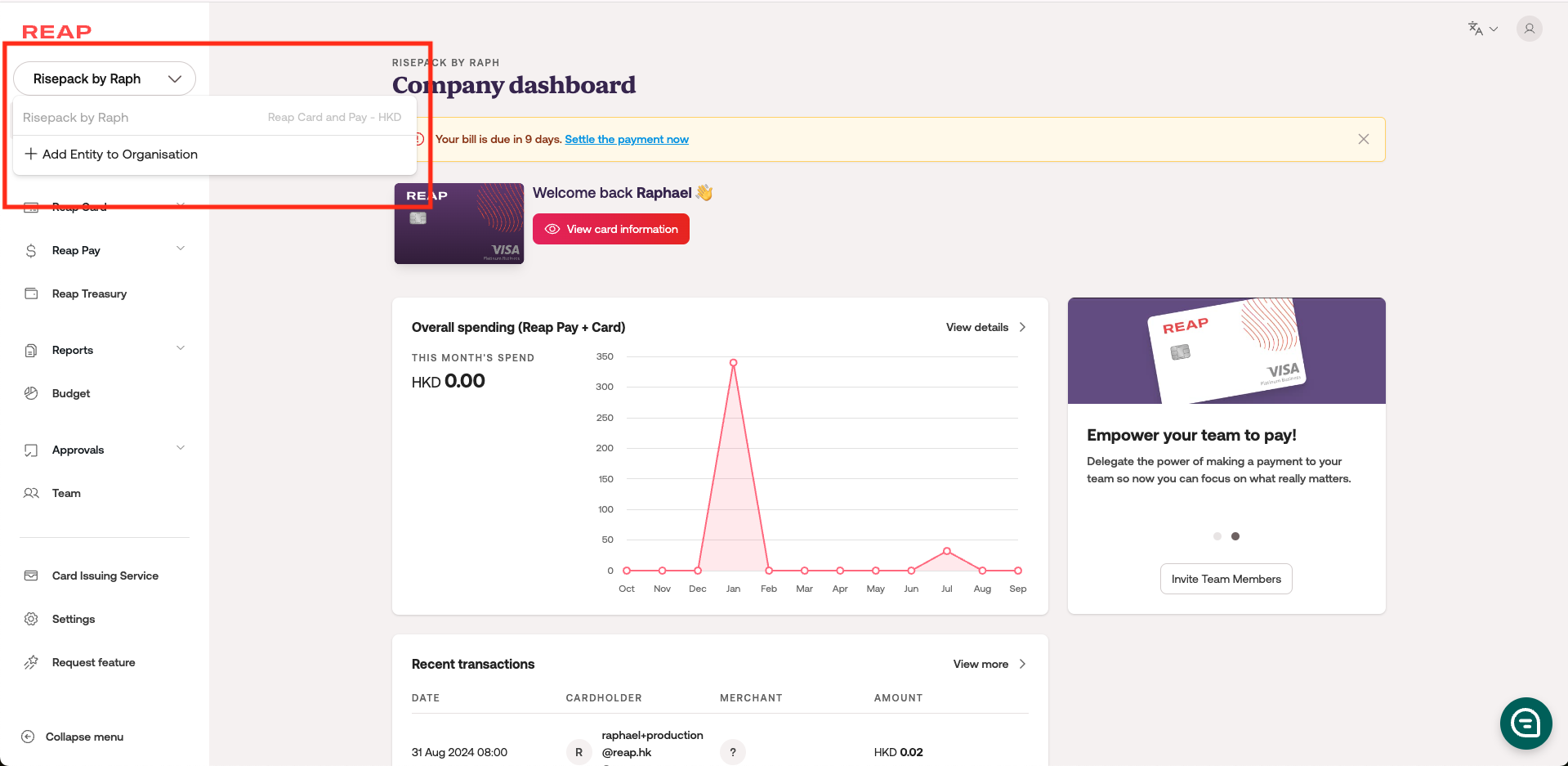The height and width of the screenshot is (766, 1568).
Task: Select the first carousel dot indicator
Action: pos(1217,536)
